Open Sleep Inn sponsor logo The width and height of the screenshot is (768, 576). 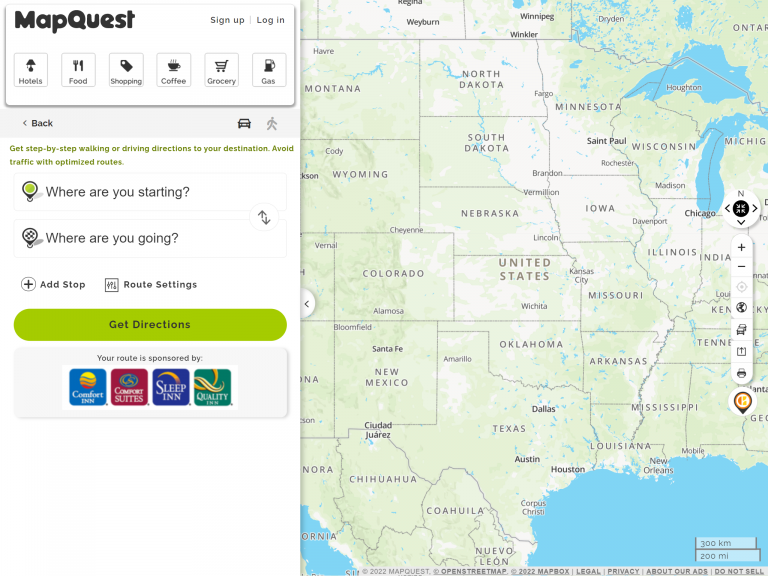pos(171,387)
